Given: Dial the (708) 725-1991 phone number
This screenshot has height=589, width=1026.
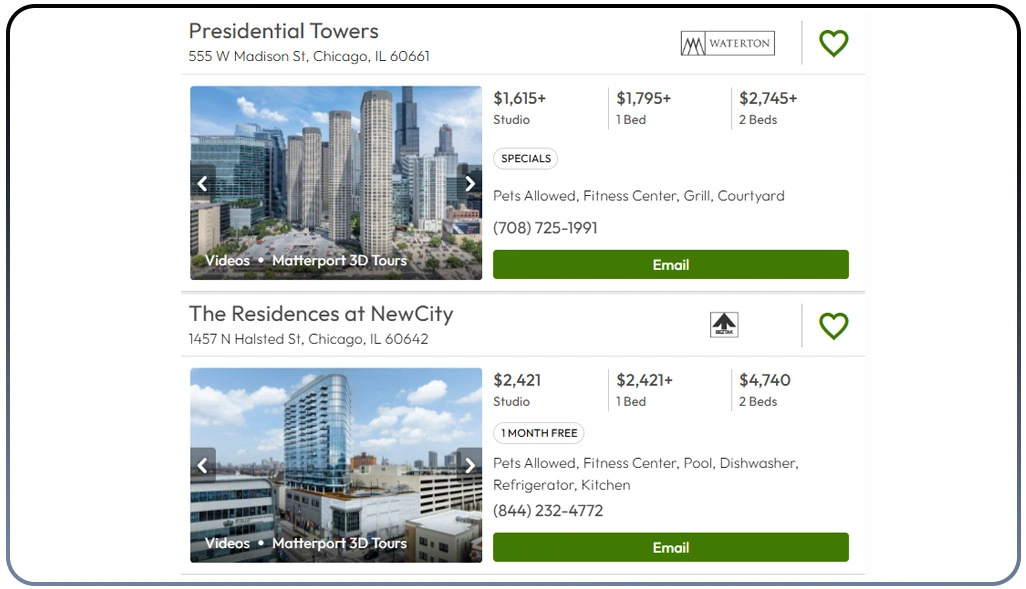Looking at the screenshot, I should click(545, 227).
